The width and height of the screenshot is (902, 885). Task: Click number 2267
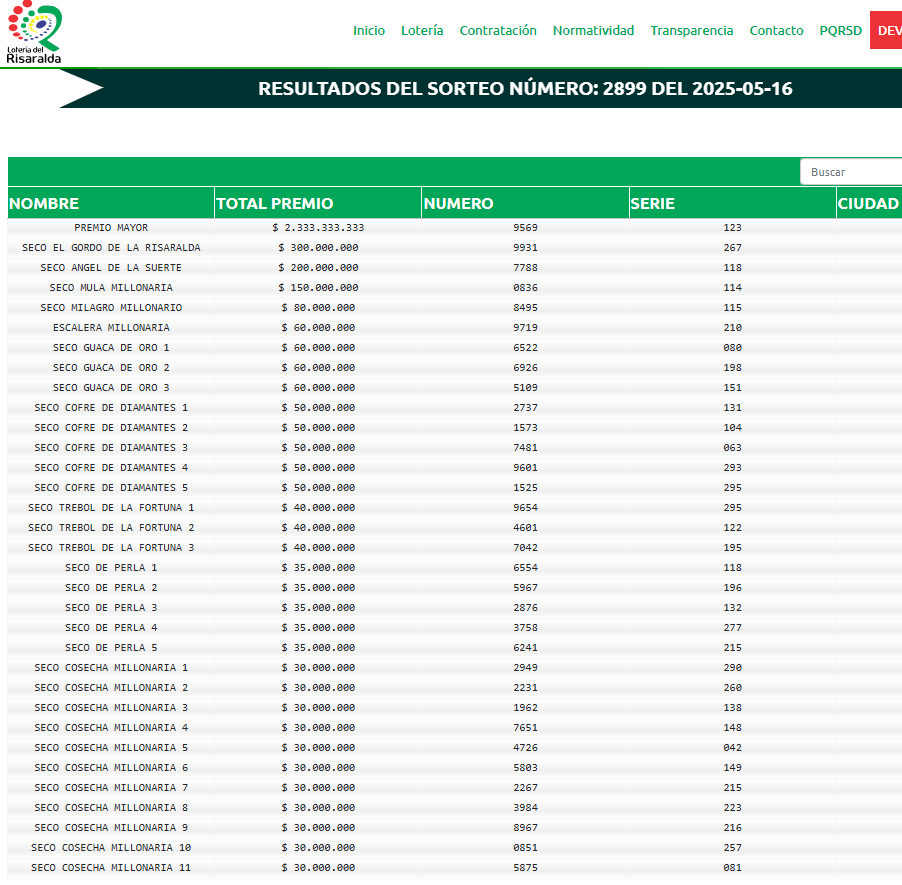pyautogui.click(x=525, y=788)
